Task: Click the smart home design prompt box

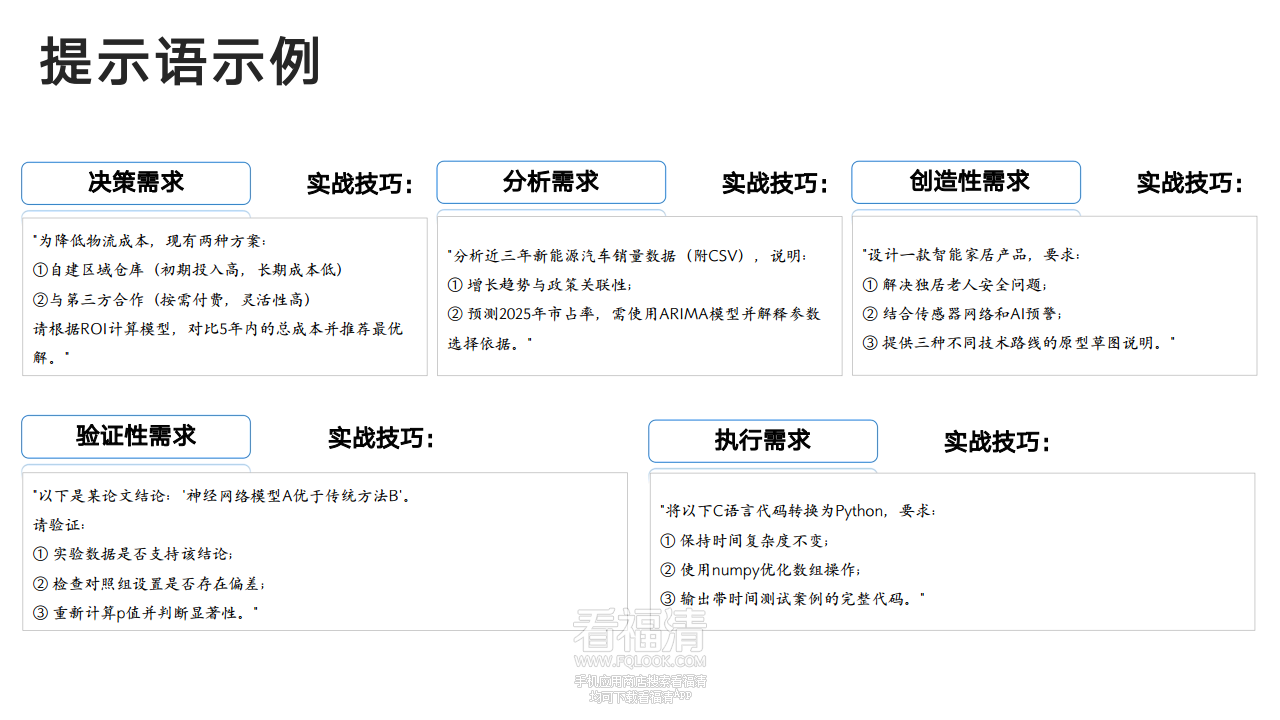Action: pyautogui.click(x=1054, y=296)
